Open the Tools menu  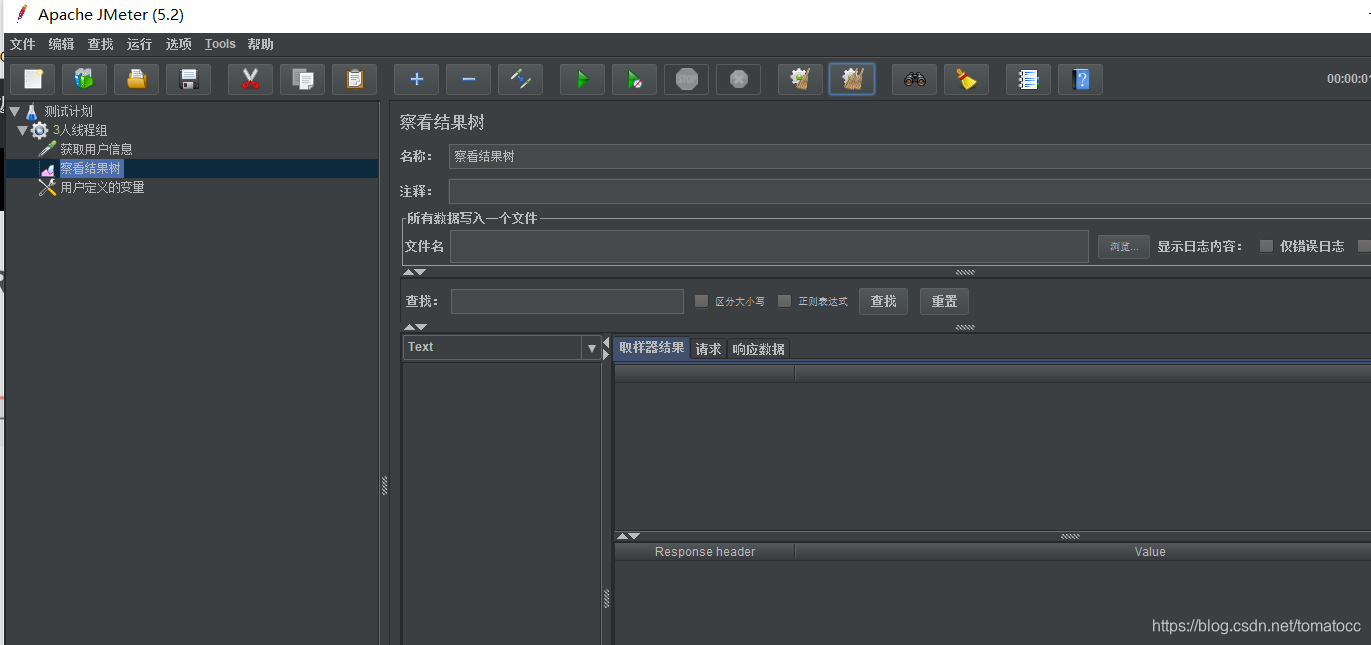pos(220,44)
